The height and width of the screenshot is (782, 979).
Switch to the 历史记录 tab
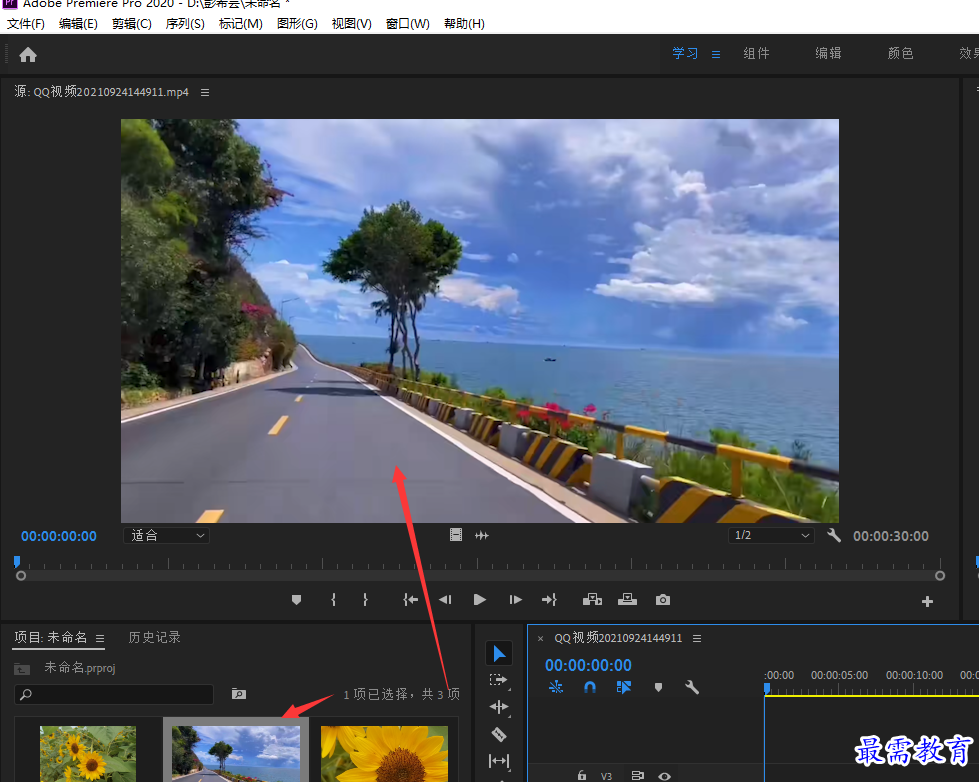tap(154, 637)
